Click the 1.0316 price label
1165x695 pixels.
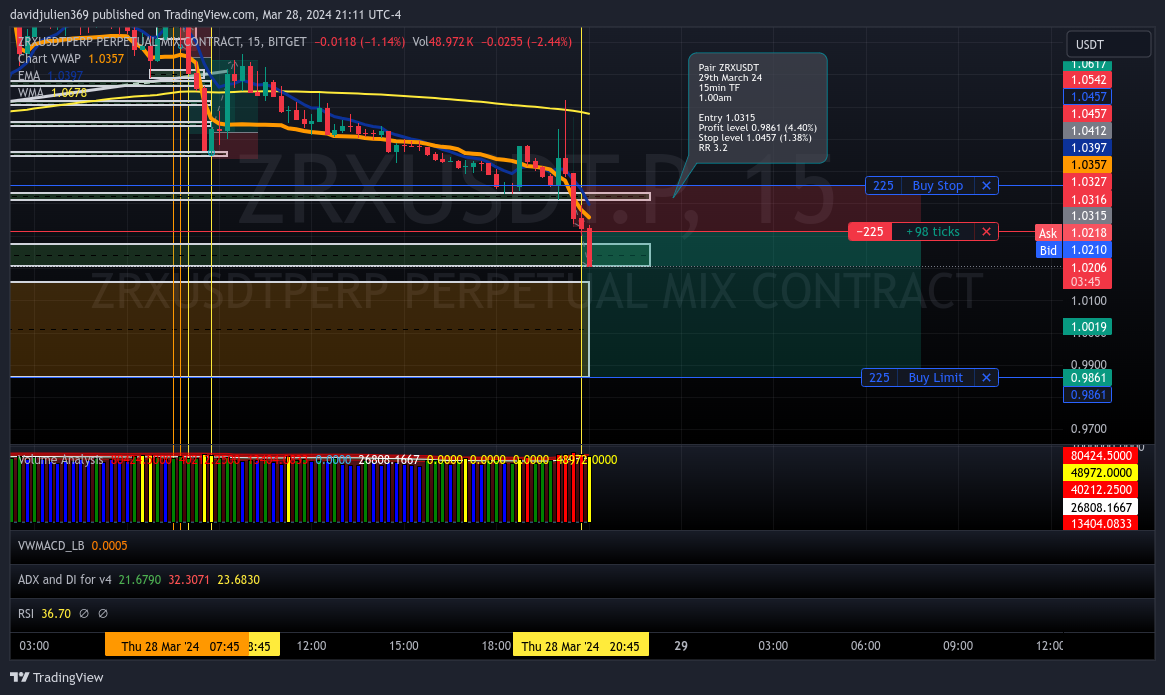point(1088,199)
